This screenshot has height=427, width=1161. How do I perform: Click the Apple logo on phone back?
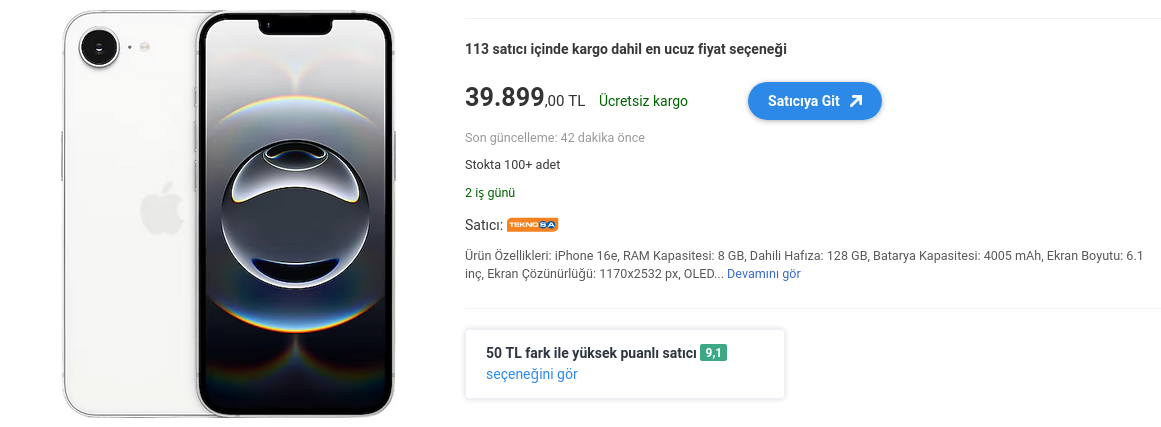(161, 208)
